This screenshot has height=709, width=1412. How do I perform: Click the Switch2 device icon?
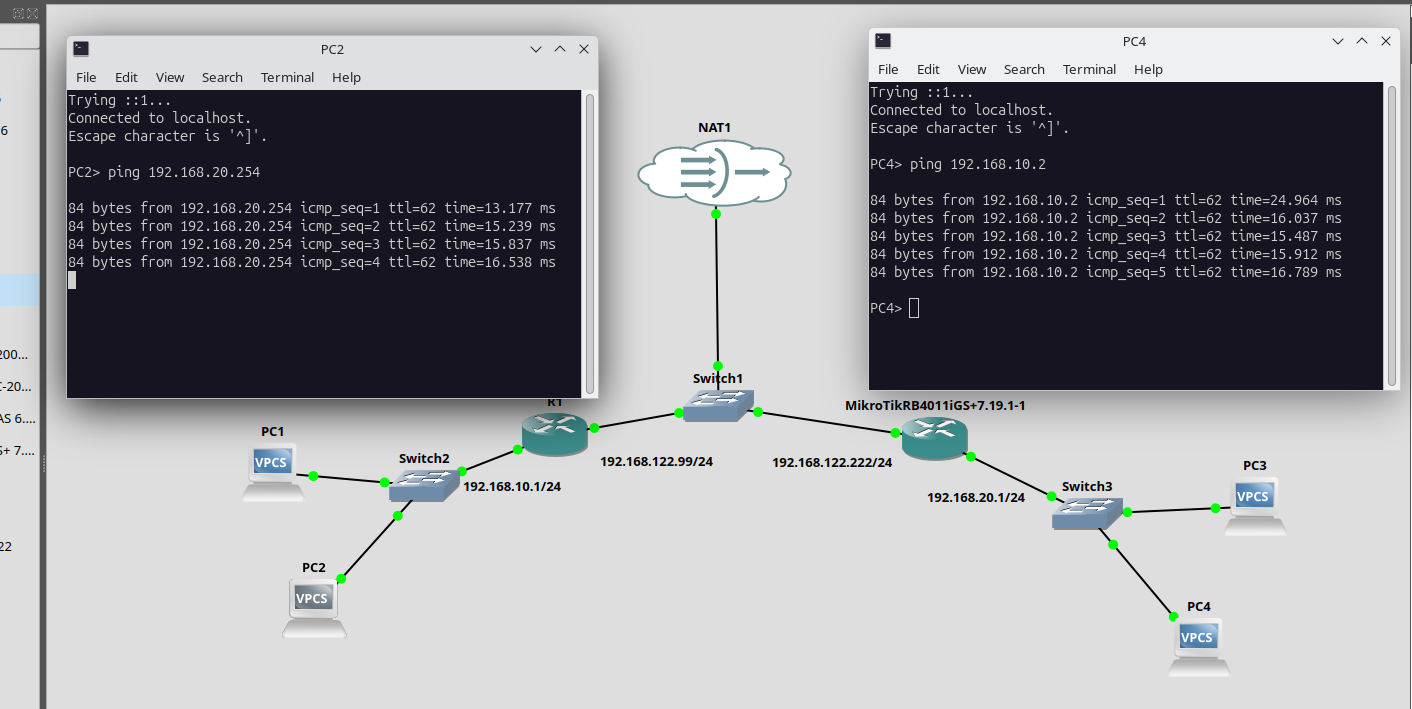[424, 485]
